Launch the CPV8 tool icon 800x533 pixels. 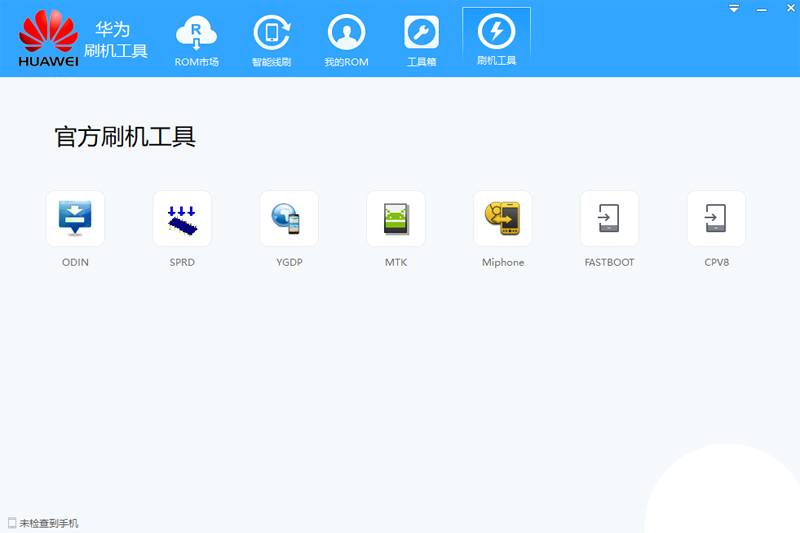[x=716, y=219]
